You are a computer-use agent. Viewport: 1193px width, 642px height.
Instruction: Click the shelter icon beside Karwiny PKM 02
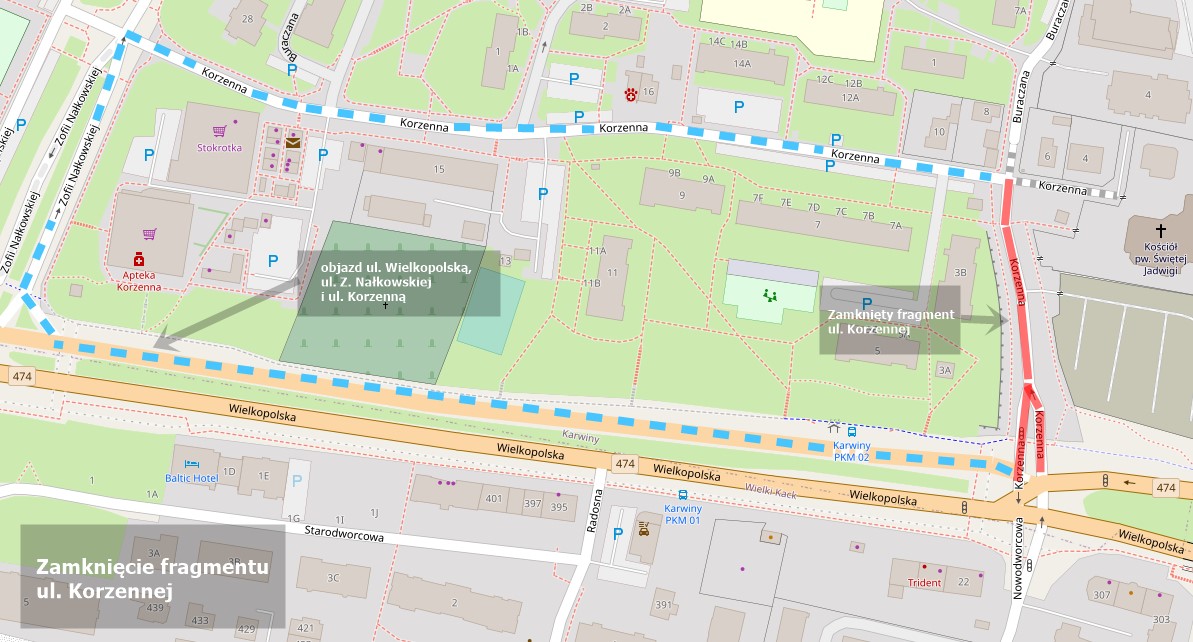click(833, 430)
